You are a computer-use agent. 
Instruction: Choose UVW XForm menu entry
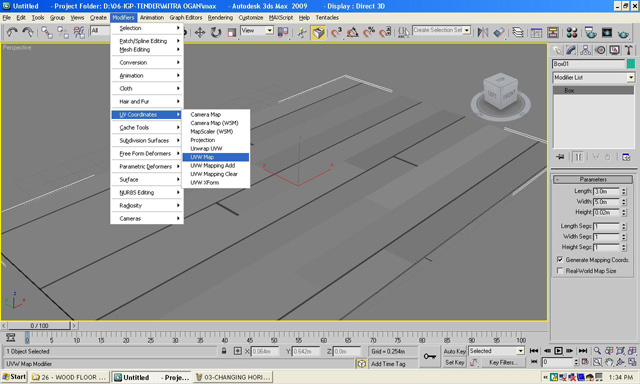click(x=216, y=182)
